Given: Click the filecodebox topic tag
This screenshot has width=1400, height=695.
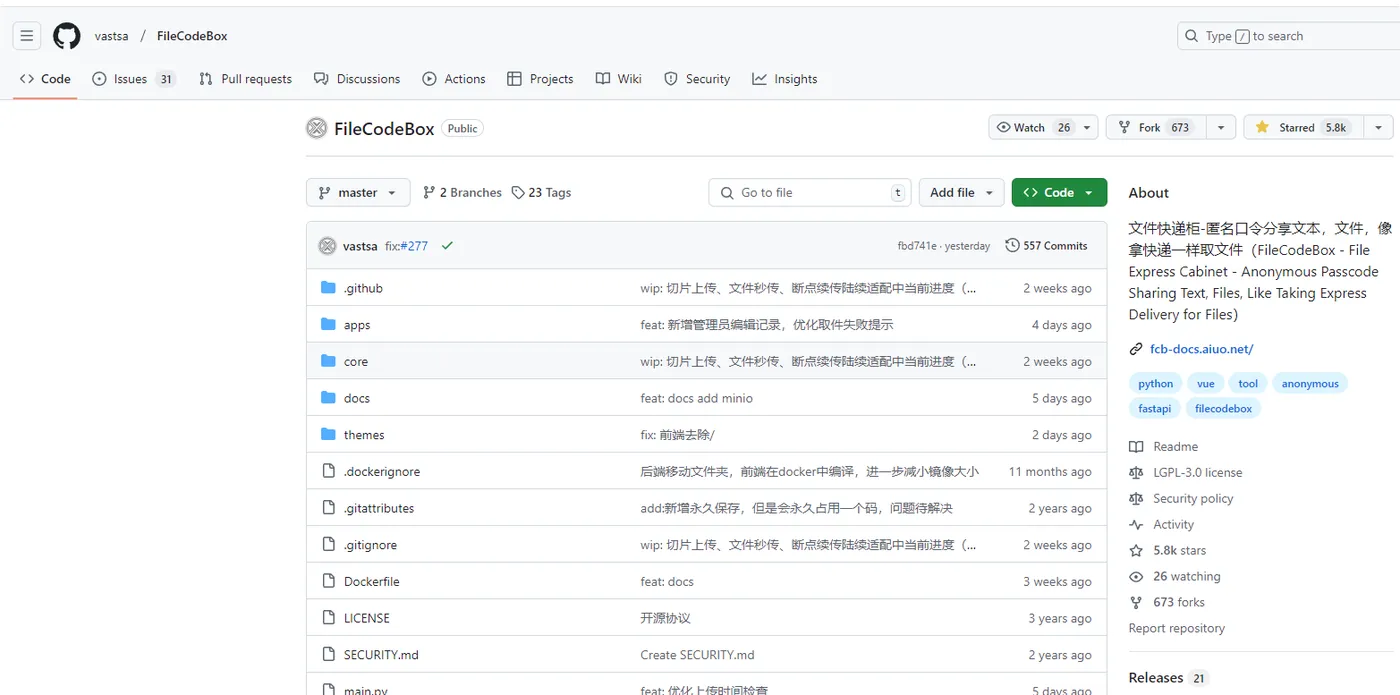Looking at the screenshot, I should click(1223, 409).
